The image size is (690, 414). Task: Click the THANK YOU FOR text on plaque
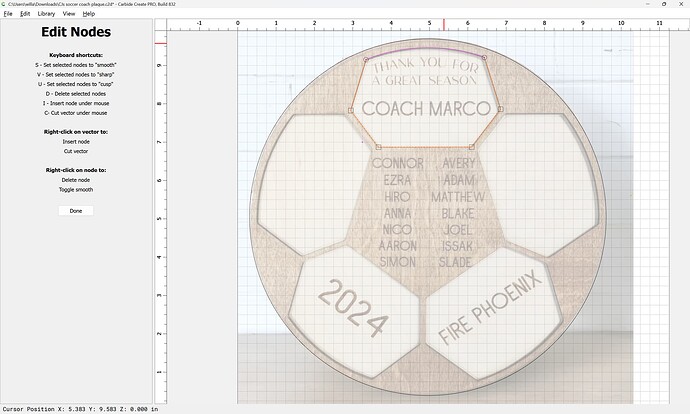[x=426, y=65]
